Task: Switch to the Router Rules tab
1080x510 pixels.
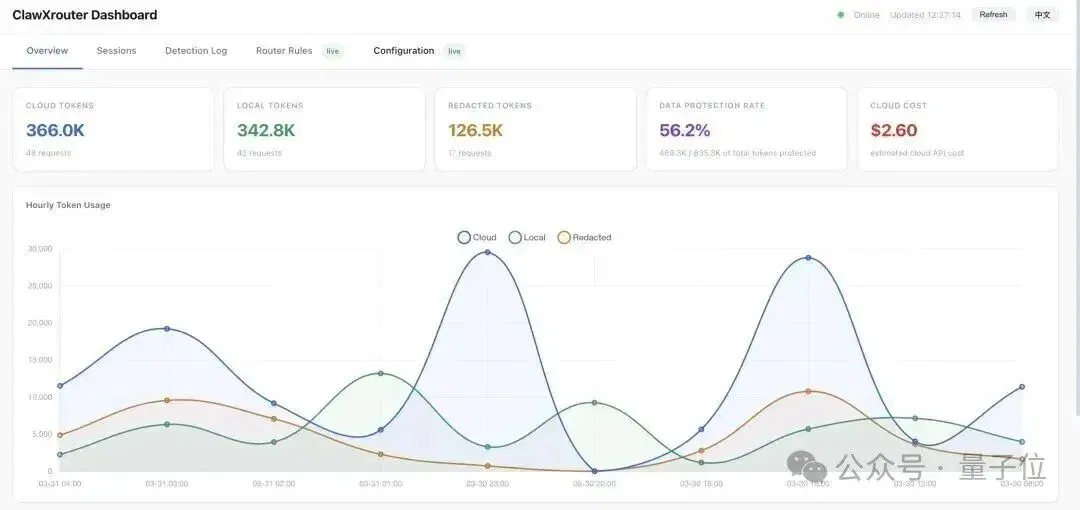Action: (284, 51)
